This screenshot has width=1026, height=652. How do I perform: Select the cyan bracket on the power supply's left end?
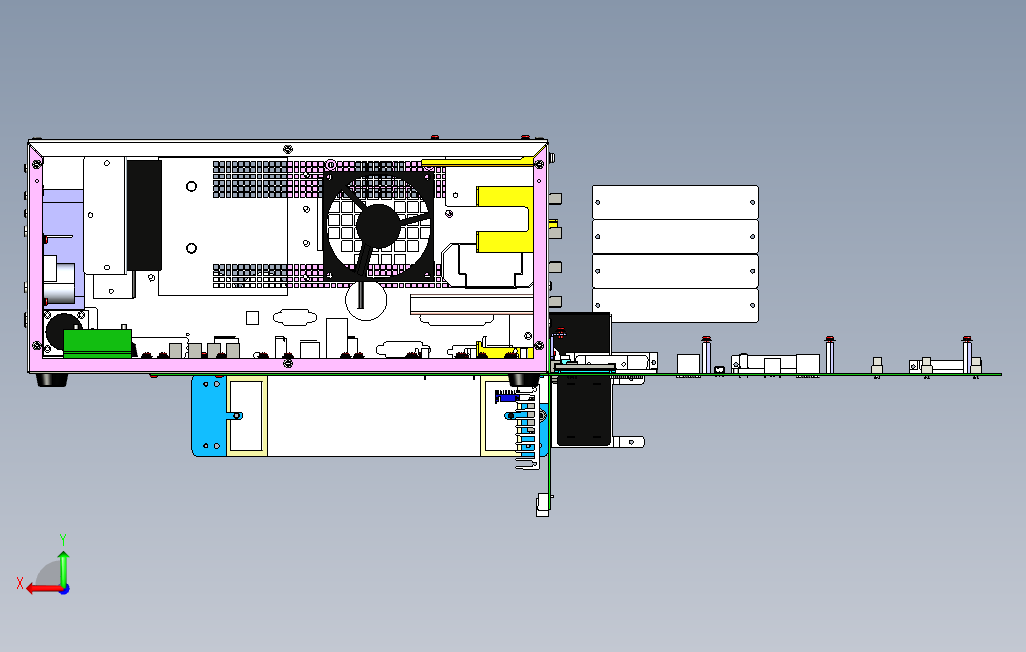coord(209,416)
